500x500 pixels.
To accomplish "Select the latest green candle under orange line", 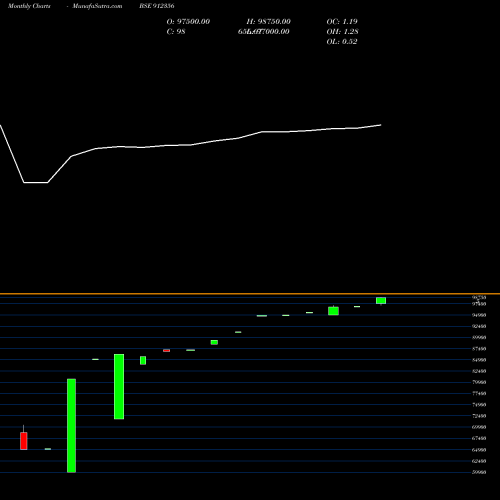I will tap(381, 301).
